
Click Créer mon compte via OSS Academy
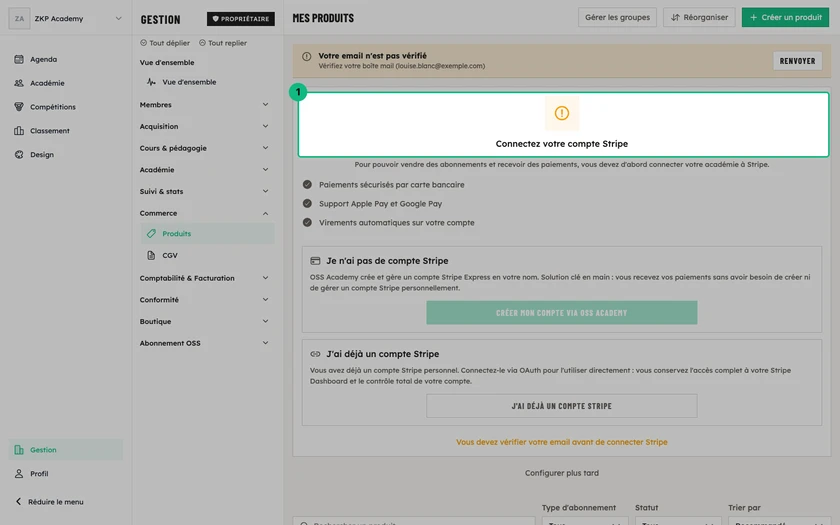(x=561, y=313)
